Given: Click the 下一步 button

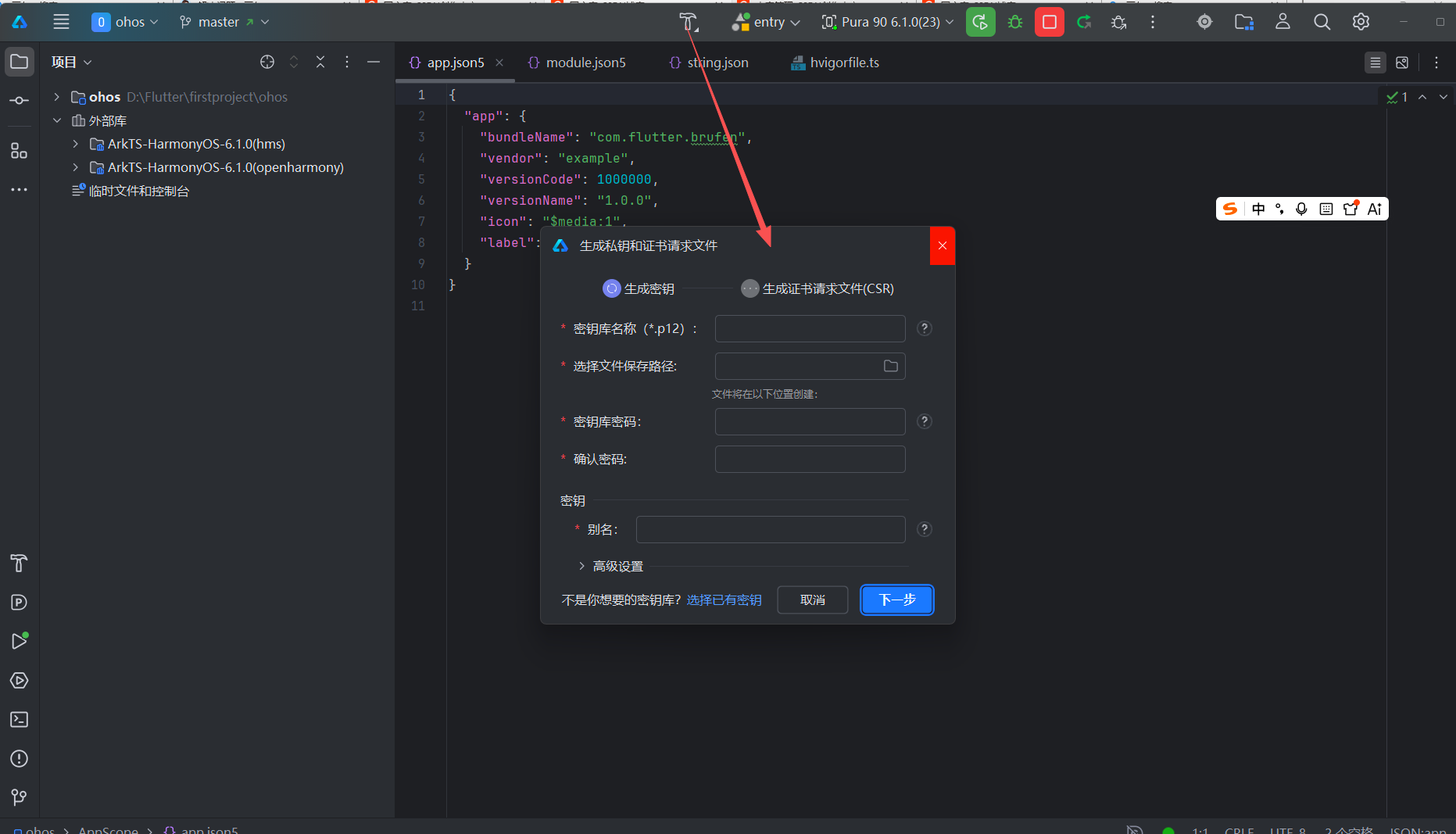Looking at the screenshot, I should pos(896,600).
